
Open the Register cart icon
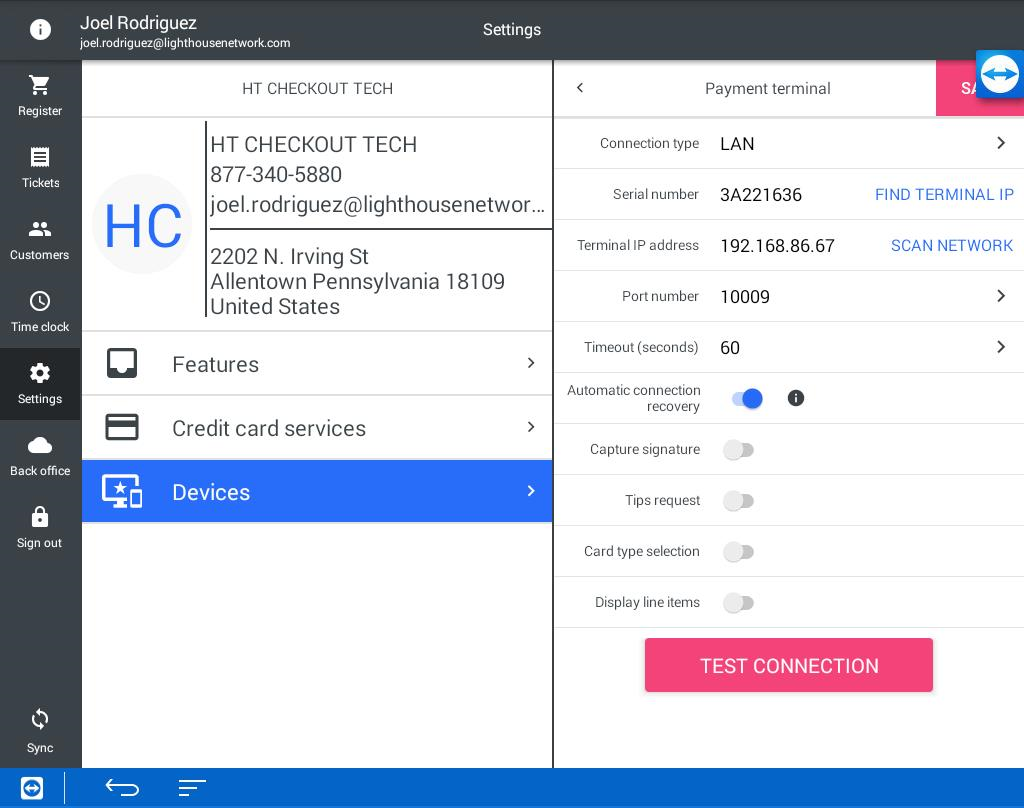pyautogui.click(x=40, y=86)
